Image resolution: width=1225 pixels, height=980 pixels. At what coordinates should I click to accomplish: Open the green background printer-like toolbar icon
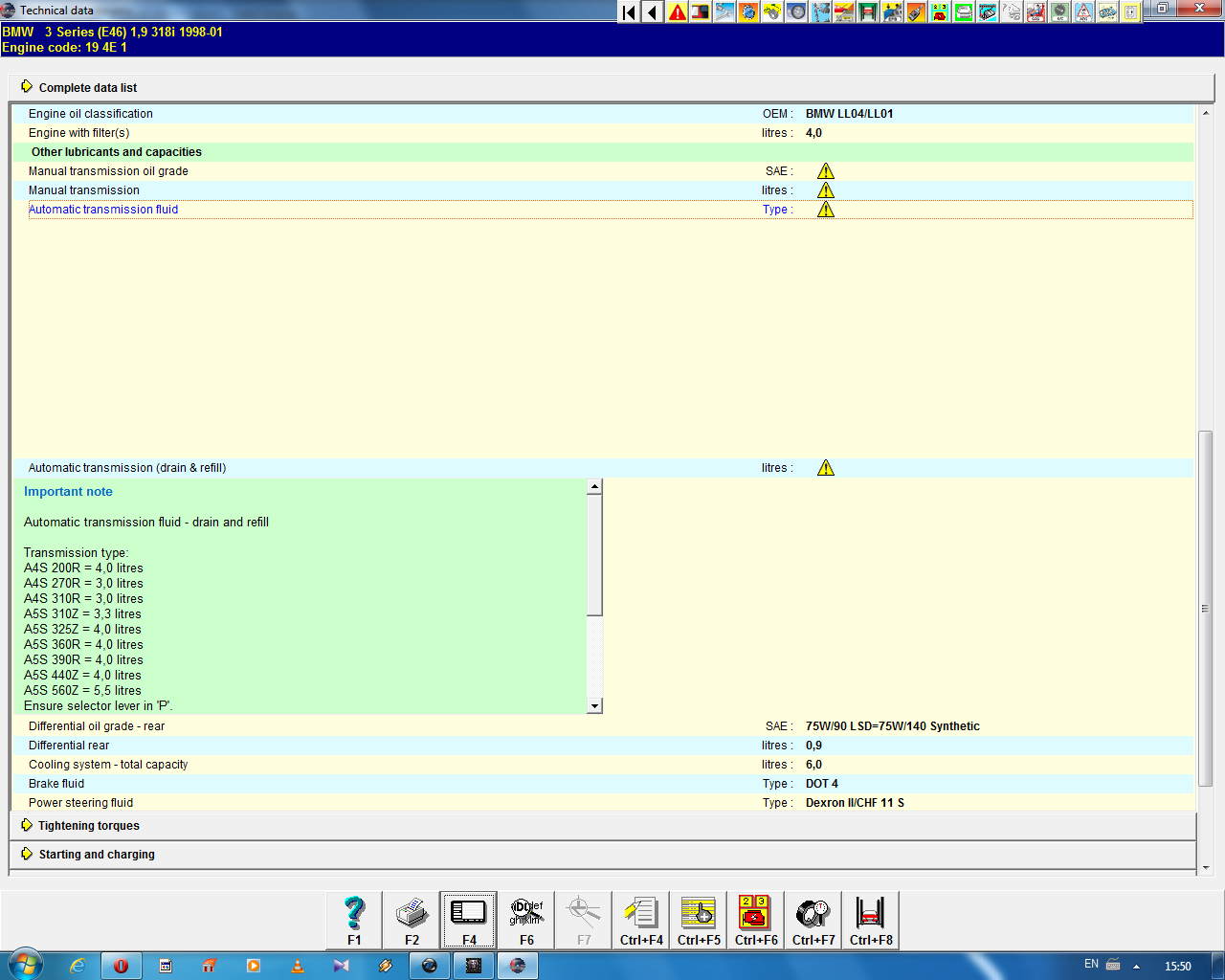pos(964,12)
